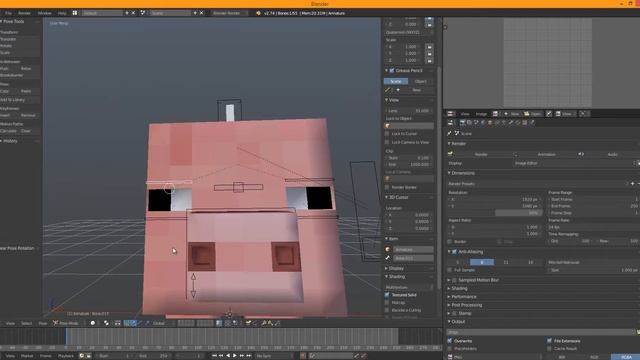Screen dimensions: 640x360
Task: Open the World properties tab icon
Action: (483, 122)
